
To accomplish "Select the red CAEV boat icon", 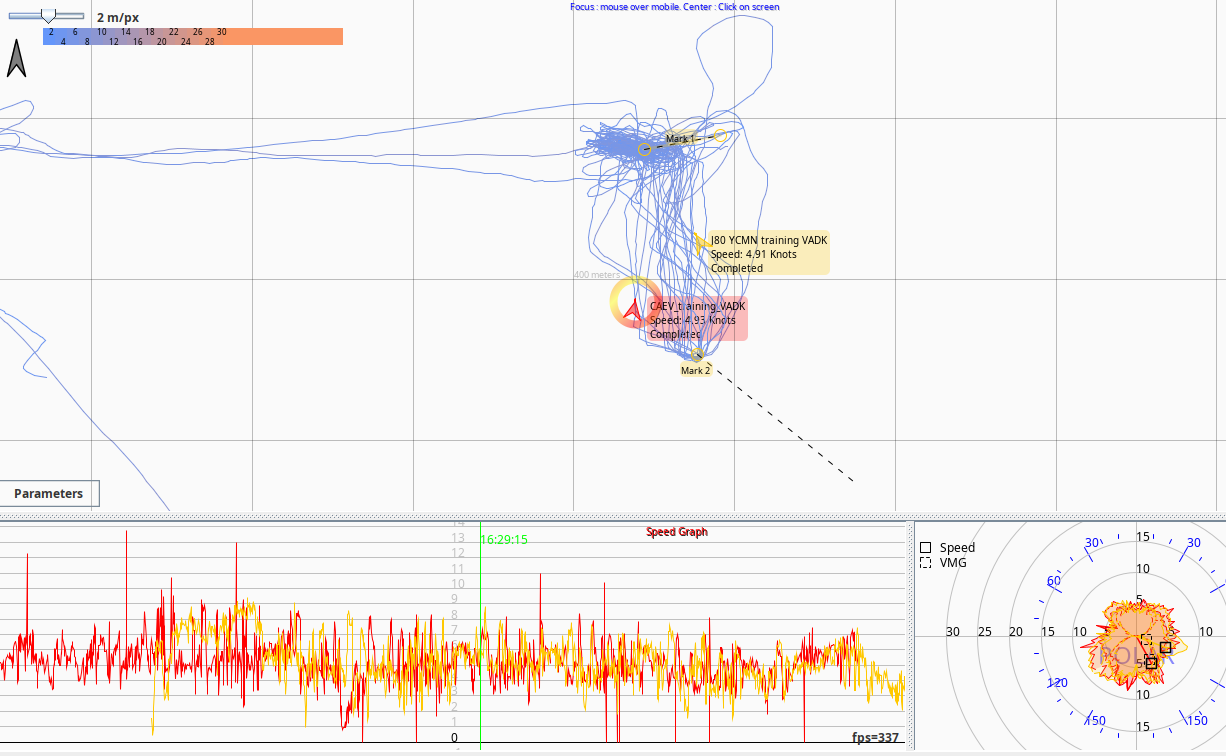I will click(x=632, y=312).
